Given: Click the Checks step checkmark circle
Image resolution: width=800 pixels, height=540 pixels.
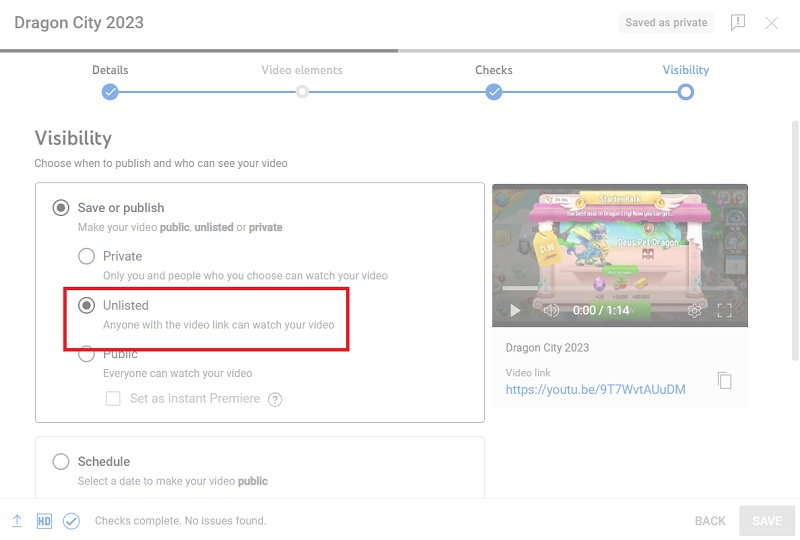Looking at the screenshot, I should [494, 92].
